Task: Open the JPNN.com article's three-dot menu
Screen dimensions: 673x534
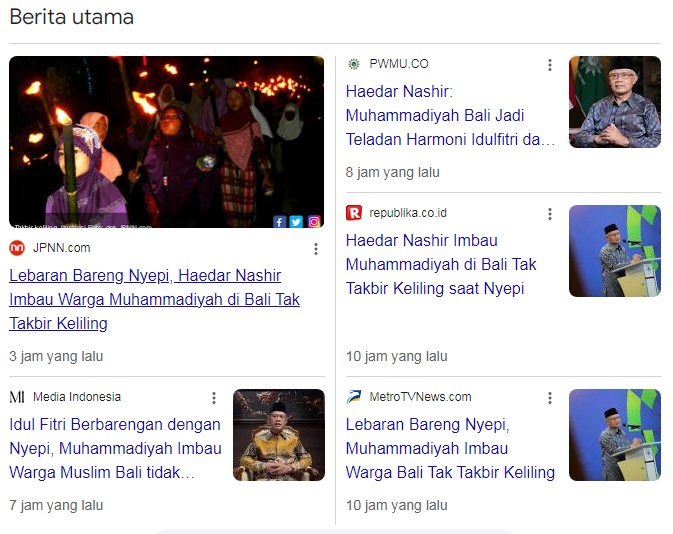Action: tap(316, 249)
